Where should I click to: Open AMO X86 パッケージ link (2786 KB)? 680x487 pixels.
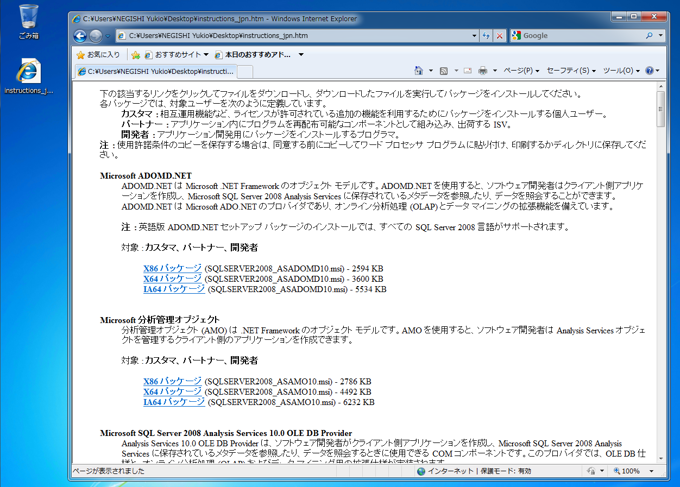[172, 382]
